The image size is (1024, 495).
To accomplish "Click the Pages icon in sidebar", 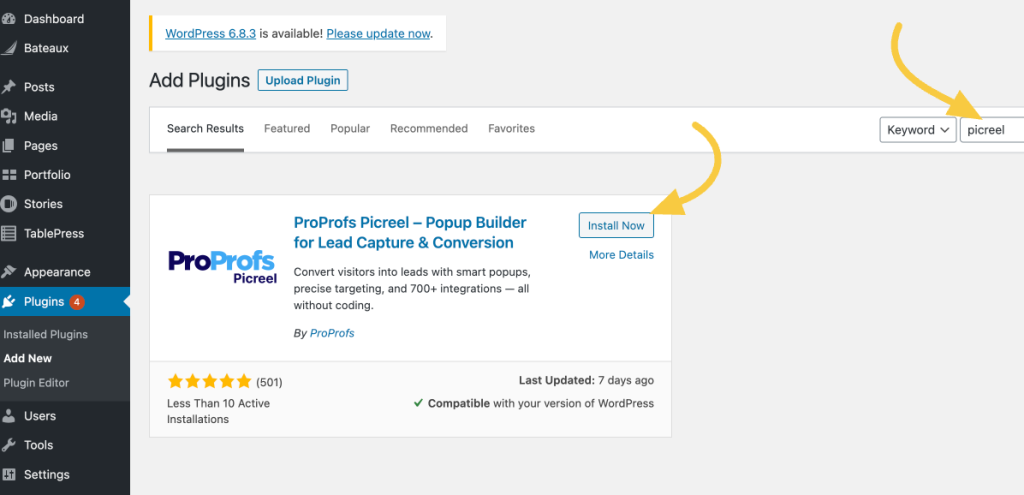I will (9, 146).
